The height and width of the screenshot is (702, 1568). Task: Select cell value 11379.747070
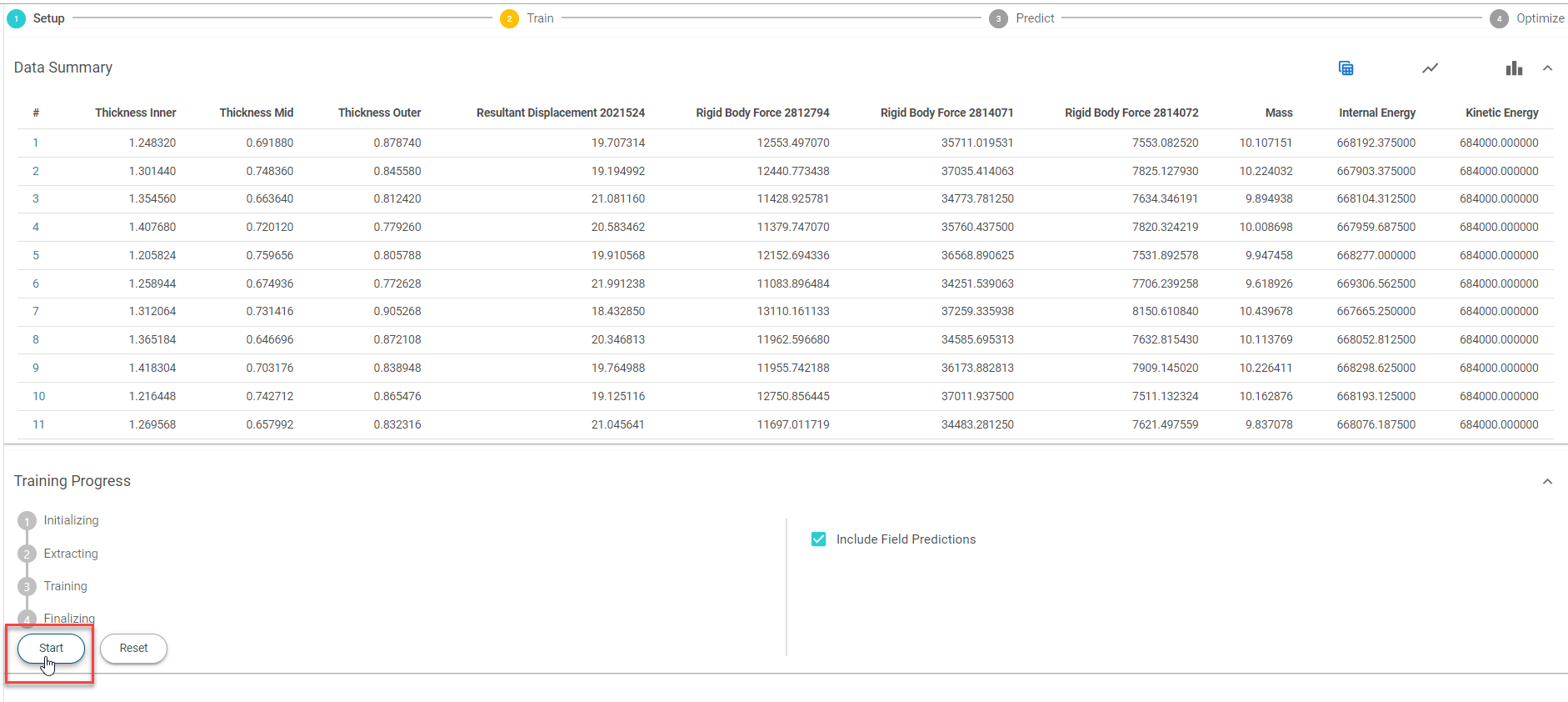(x=793, y=227)
